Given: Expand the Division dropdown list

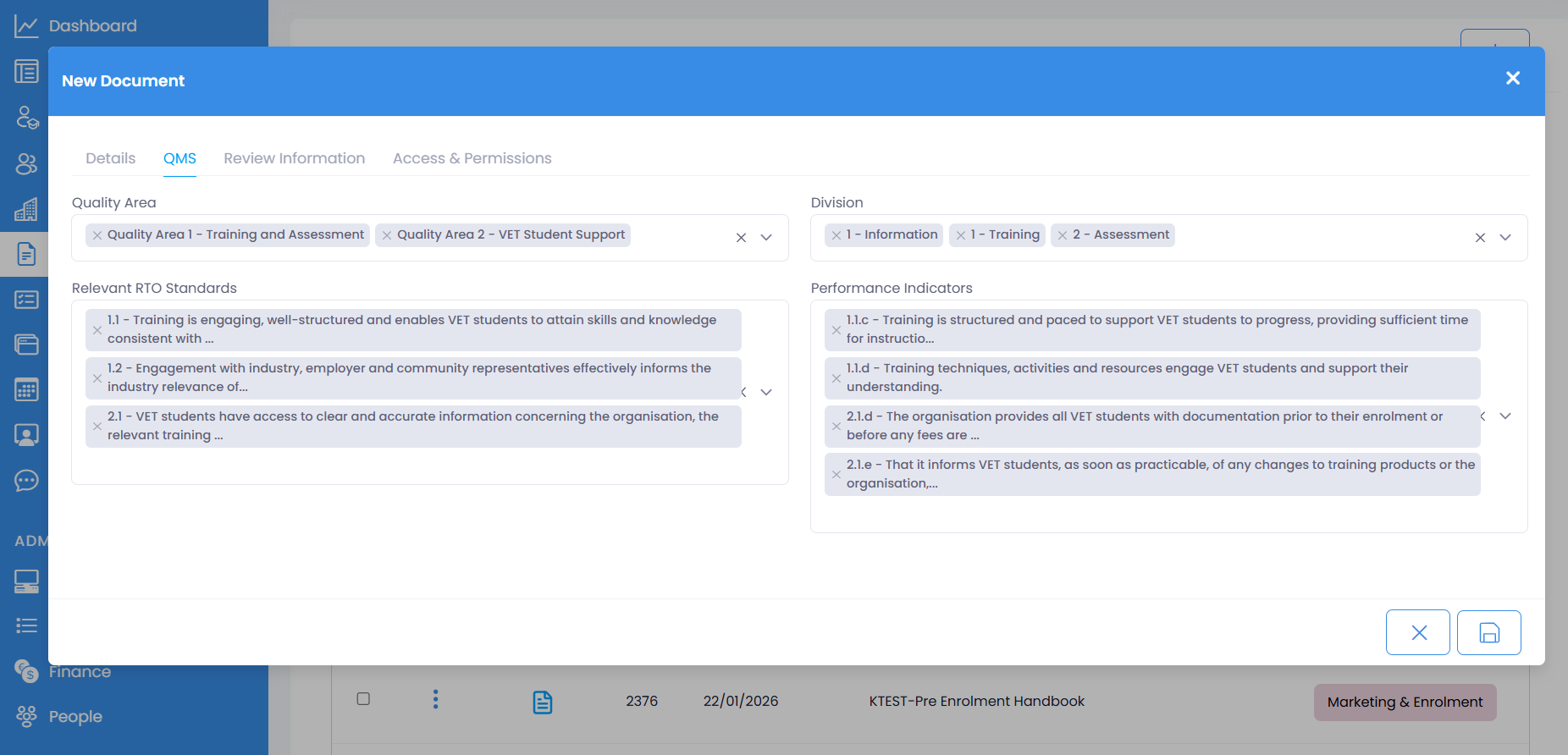Looking at the screenshot, I should [x=1505, y=238].
